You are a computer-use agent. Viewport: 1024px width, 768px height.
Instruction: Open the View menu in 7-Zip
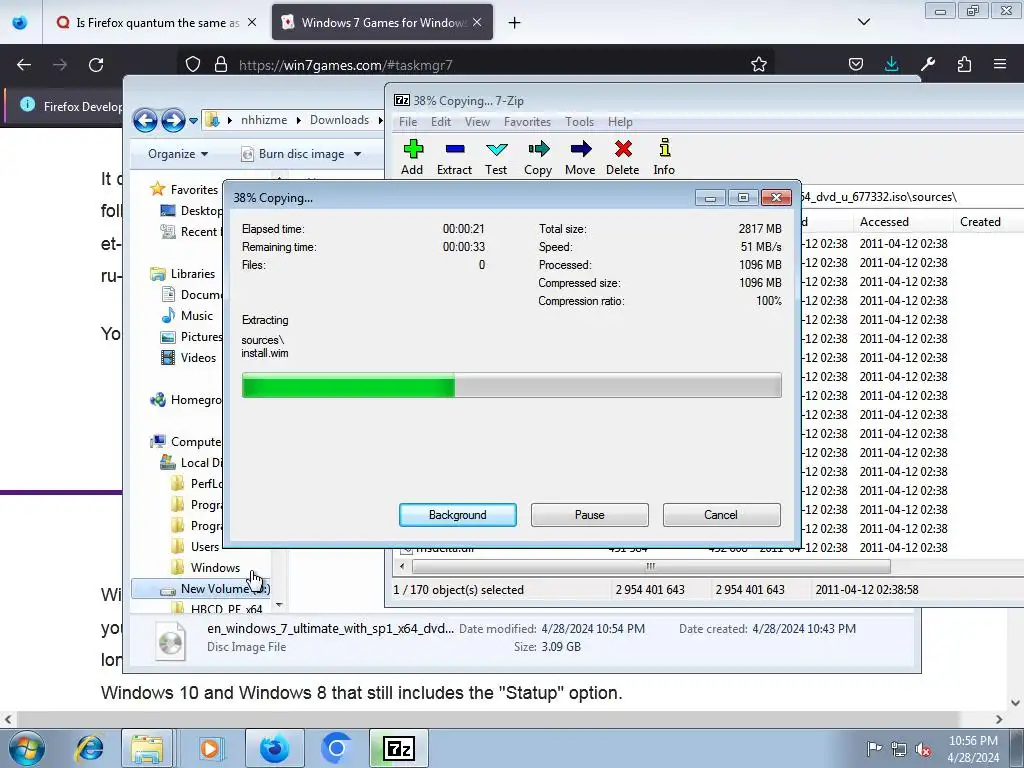[477, 122]
